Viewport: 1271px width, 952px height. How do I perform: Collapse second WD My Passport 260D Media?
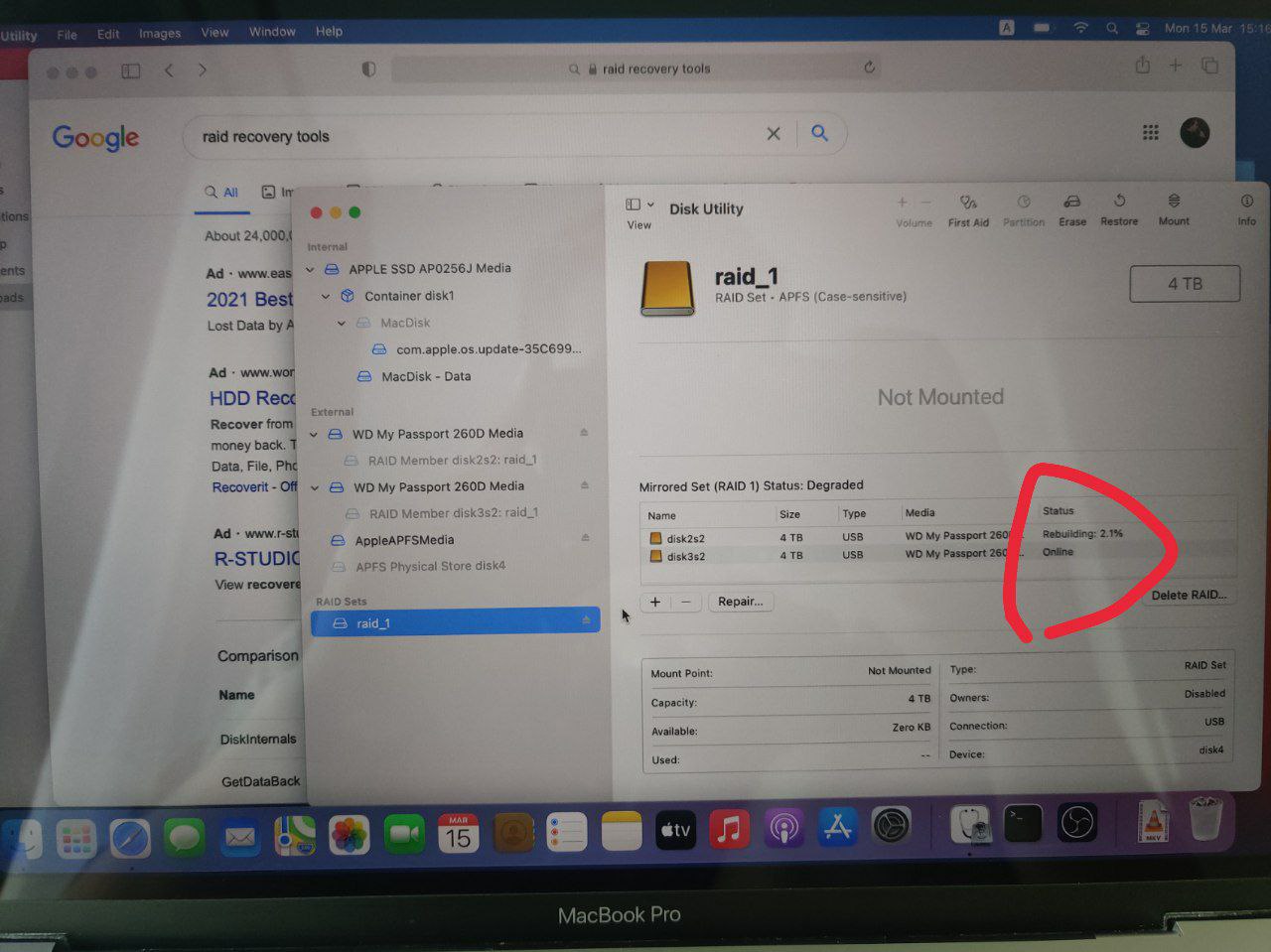[315, 487]
